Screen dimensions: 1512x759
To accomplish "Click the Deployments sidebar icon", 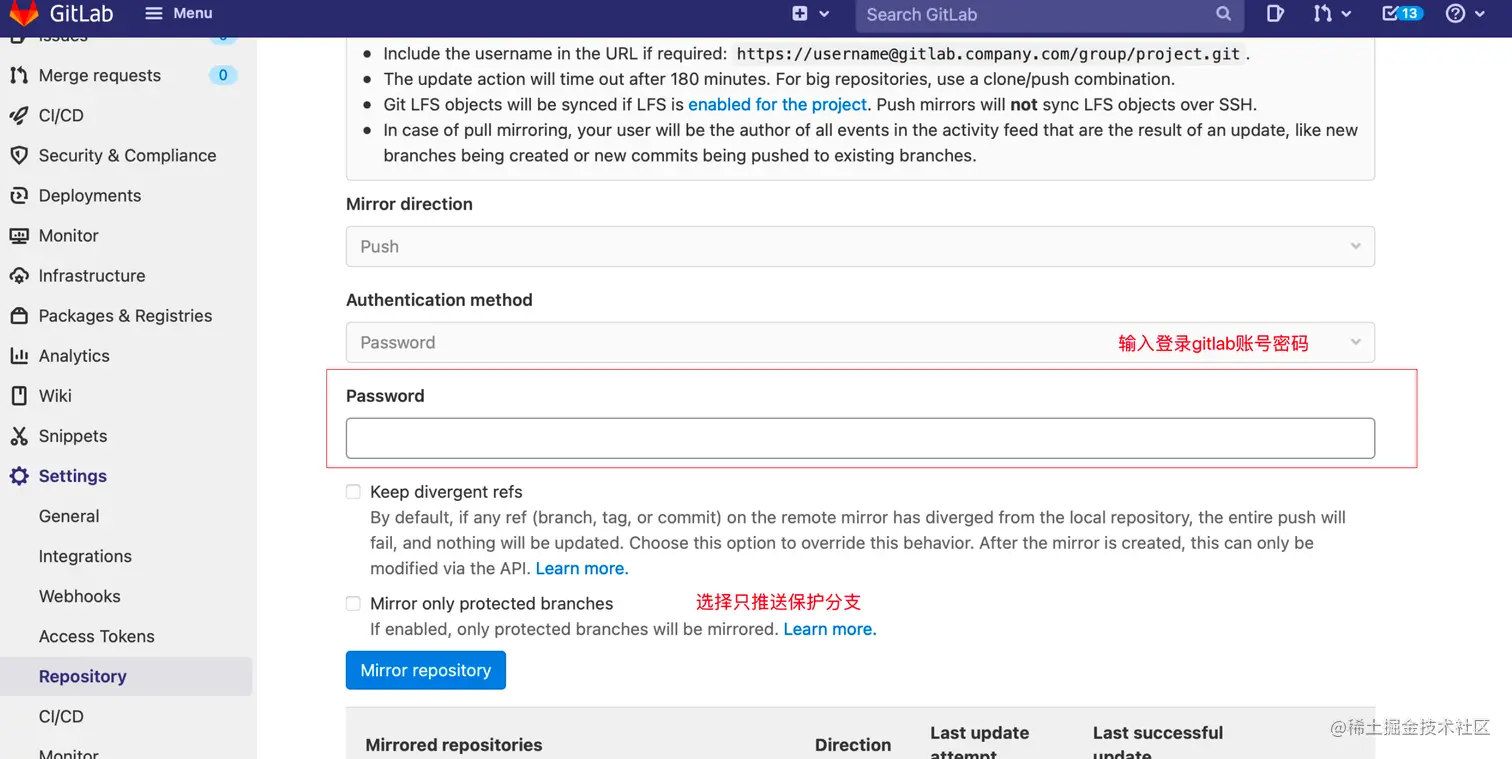I will (x=18, y=195).
